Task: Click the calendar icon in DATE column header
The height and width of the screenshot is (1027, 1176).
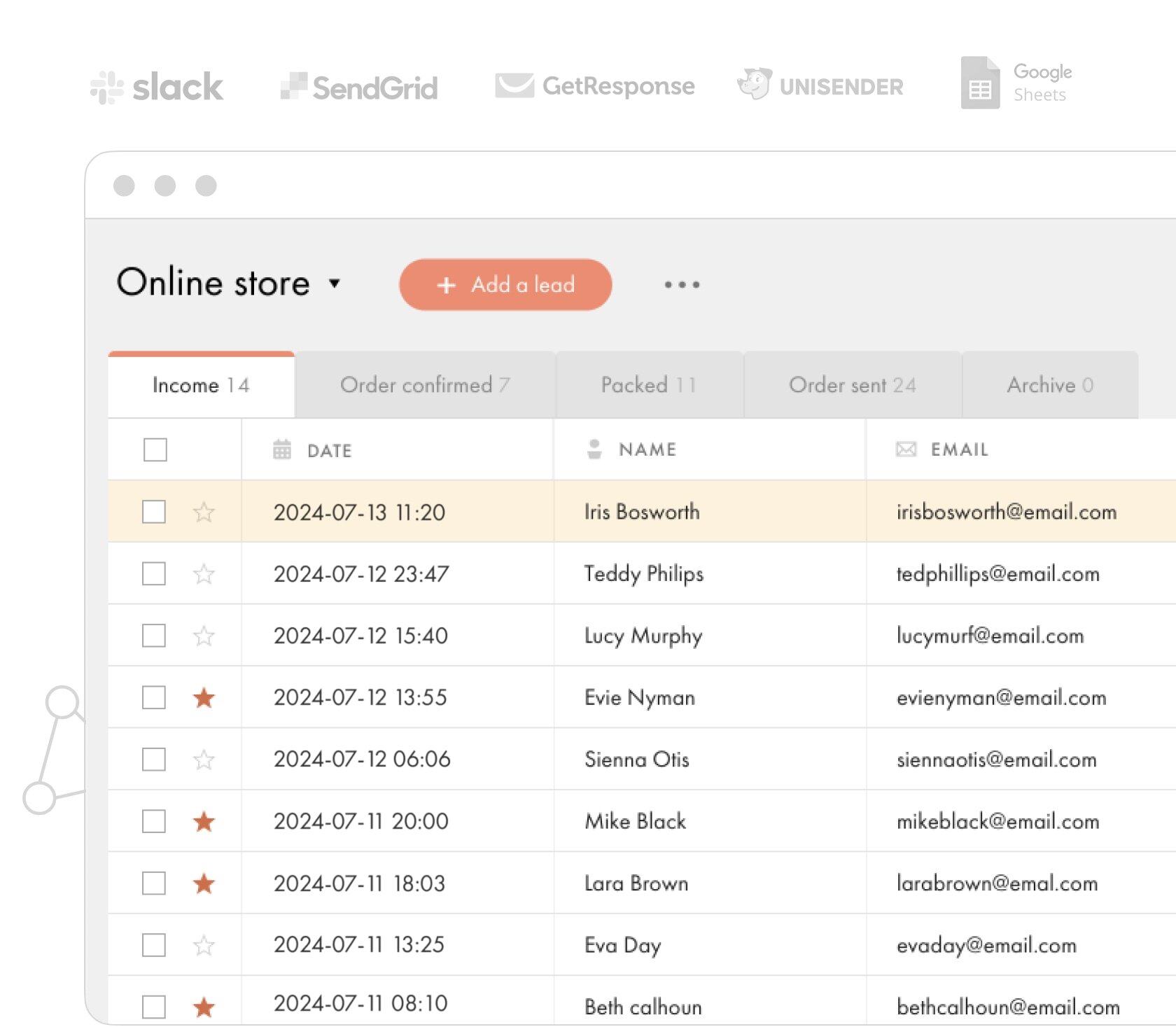Action: click(x=281, y=450)
